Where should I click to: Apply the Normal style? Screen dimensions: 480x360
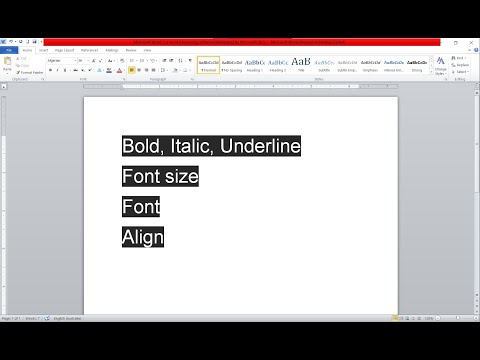click(208, 65)
